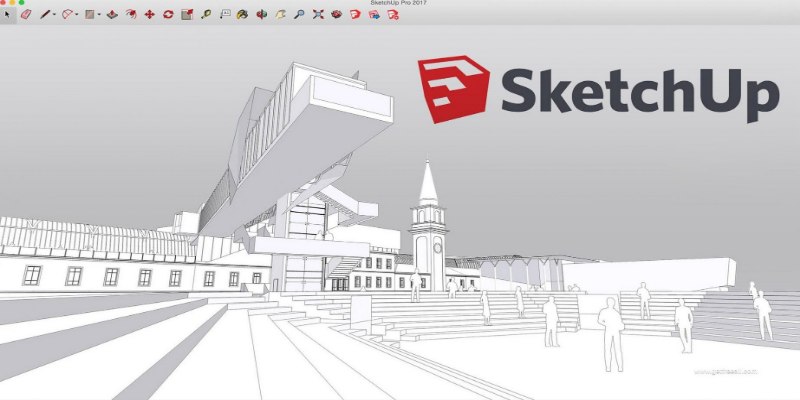Pick the Line pencil tool

click(x=45, y=15)
